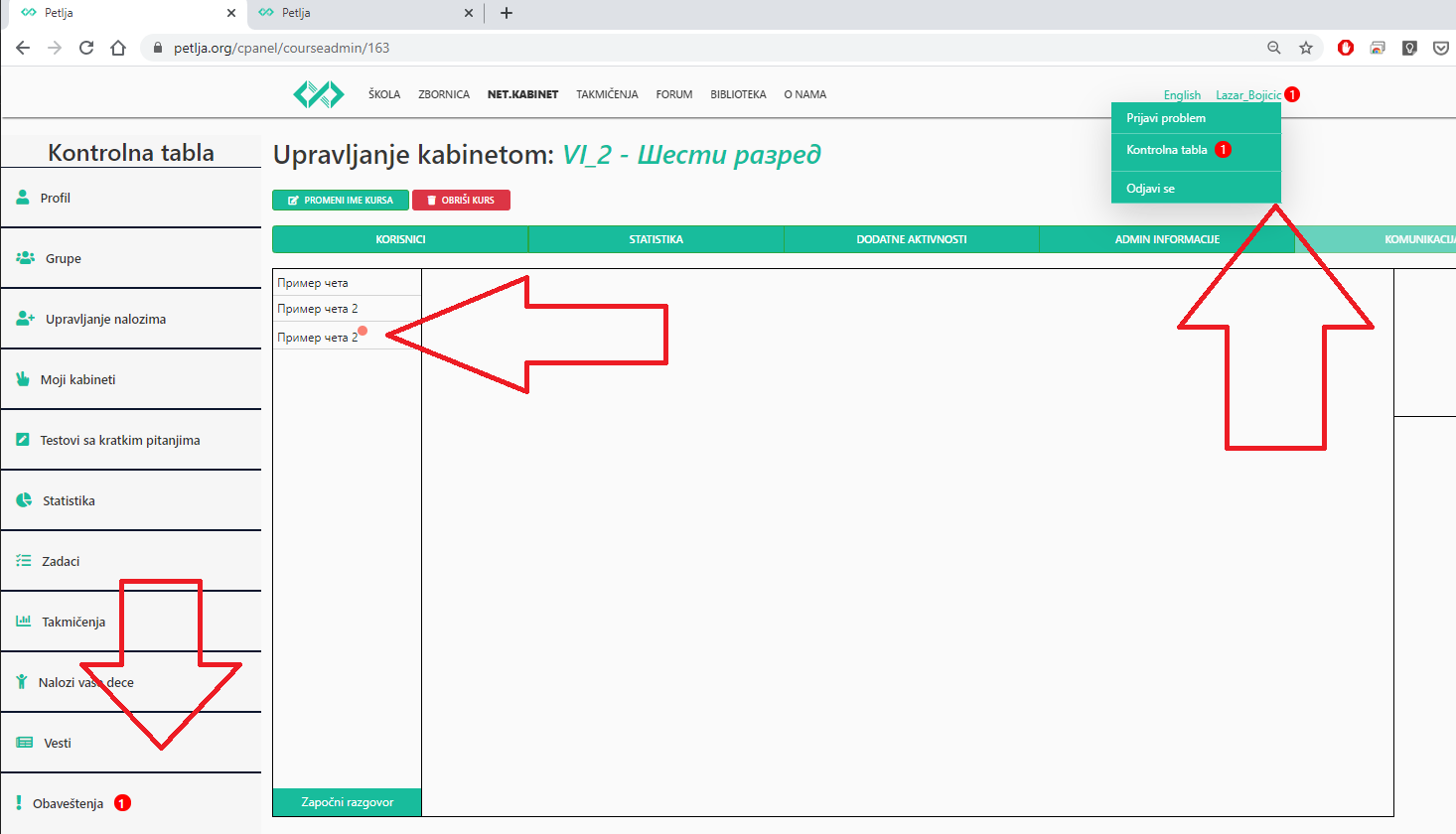Viewport: 1456px width, 834px height.
Task: Open browser home page icon
Action: click(x=118, y=48)
